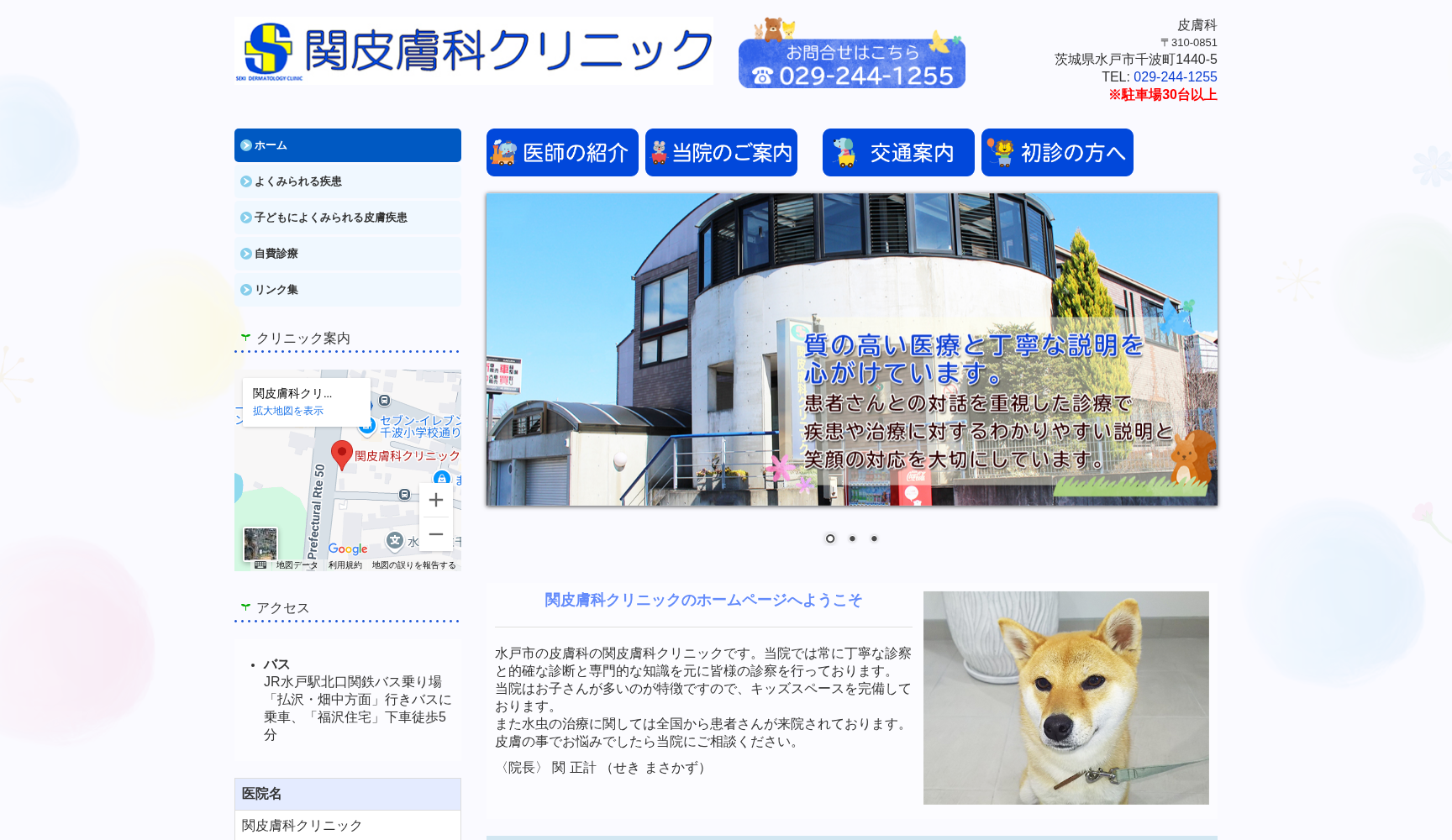Select リンク集 from the sidebar
Image resolution: width=1452 pixels, height=840 pixels.
tap(277, 289)
